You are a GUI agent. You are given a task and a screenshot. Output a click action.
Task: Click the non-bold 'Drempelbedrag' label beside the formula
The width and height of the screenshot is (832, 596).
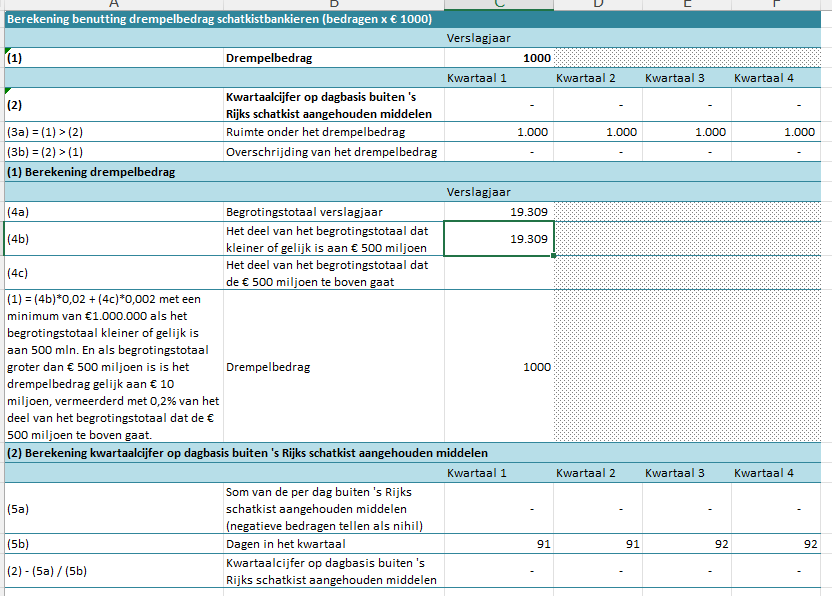[334, 367]
